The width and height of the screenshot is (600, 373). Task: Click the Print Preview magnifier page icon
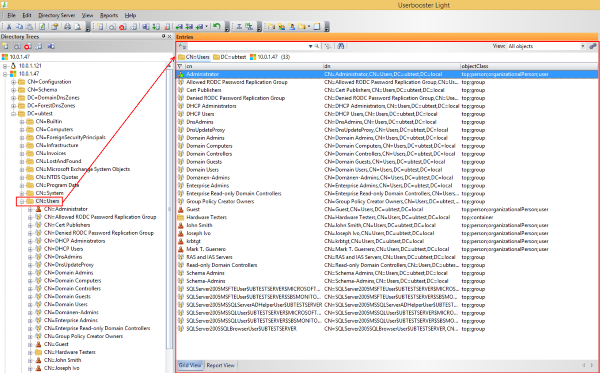78,26
